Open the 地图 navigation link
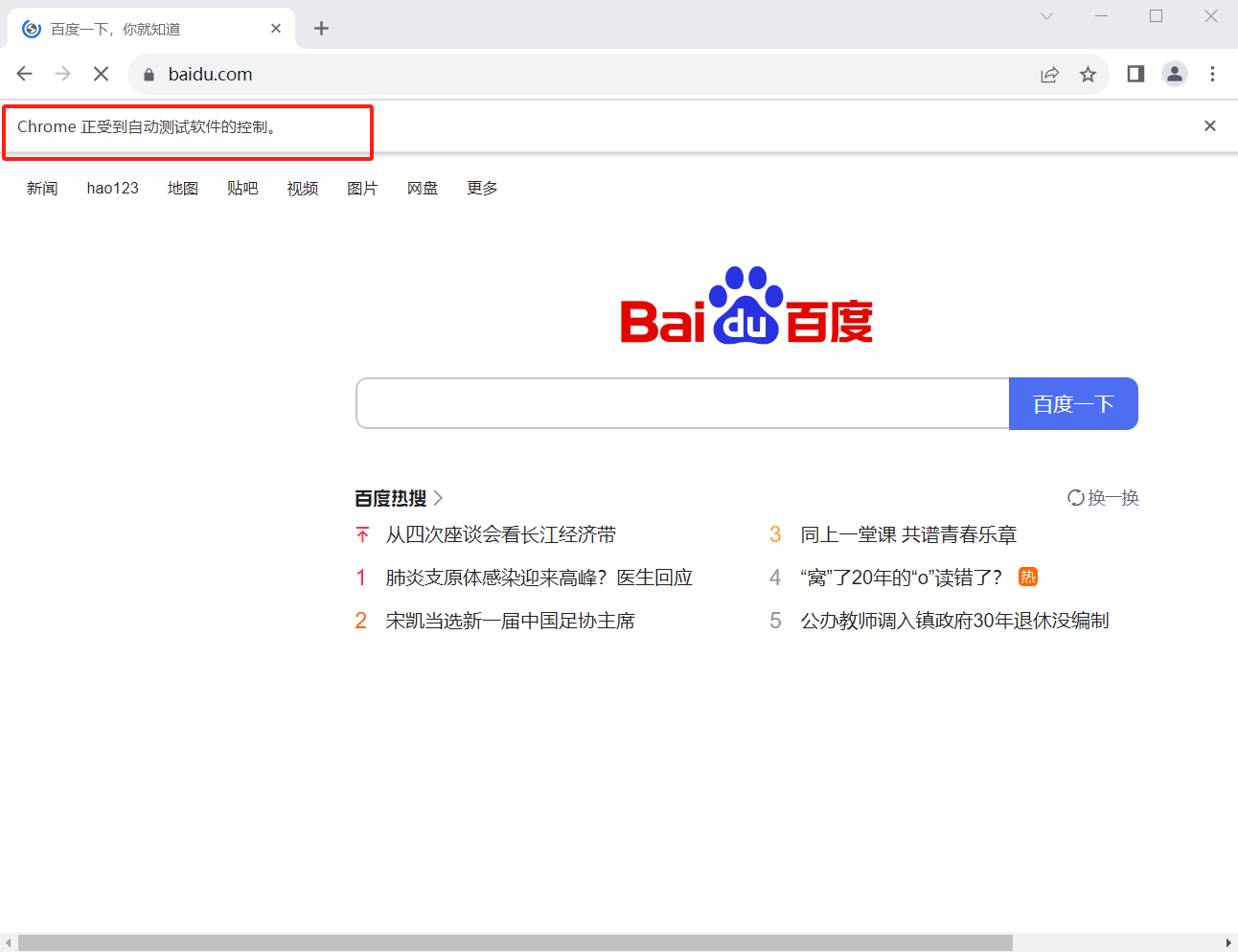This screenshot has width=1238, height=952. (x=183, y=188)
